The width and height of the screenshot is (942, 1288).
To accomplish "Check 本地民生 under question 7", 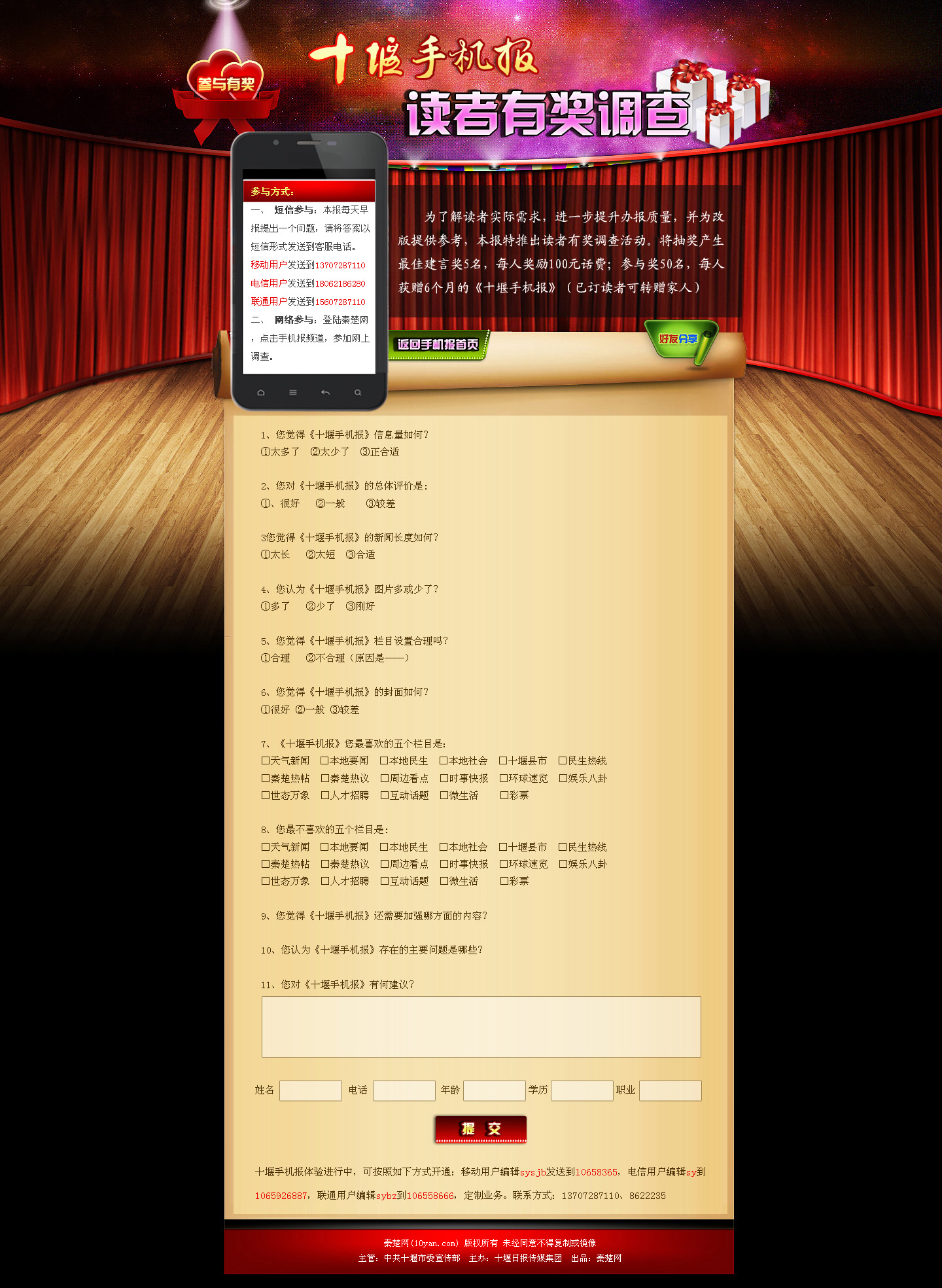I will (384, 760).
